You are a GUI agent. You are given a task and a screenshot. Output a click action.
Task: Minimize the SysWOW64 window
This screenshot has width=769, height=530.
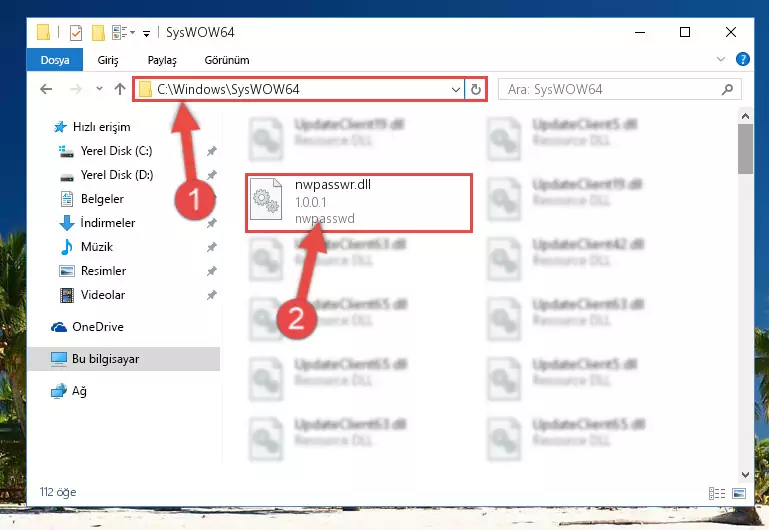pyautogui.click(x=640, y=32)
